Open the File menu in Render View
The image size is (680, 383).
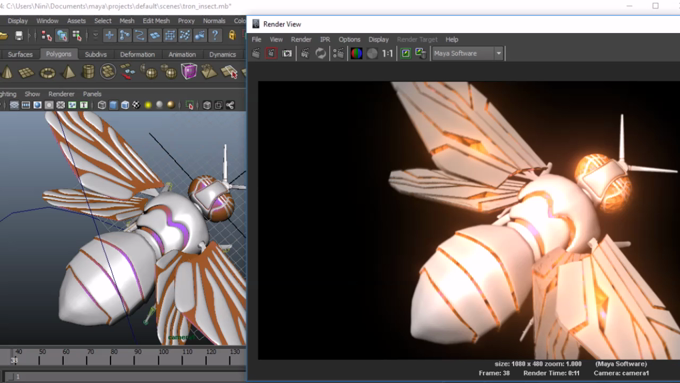(x=256, y=39)
